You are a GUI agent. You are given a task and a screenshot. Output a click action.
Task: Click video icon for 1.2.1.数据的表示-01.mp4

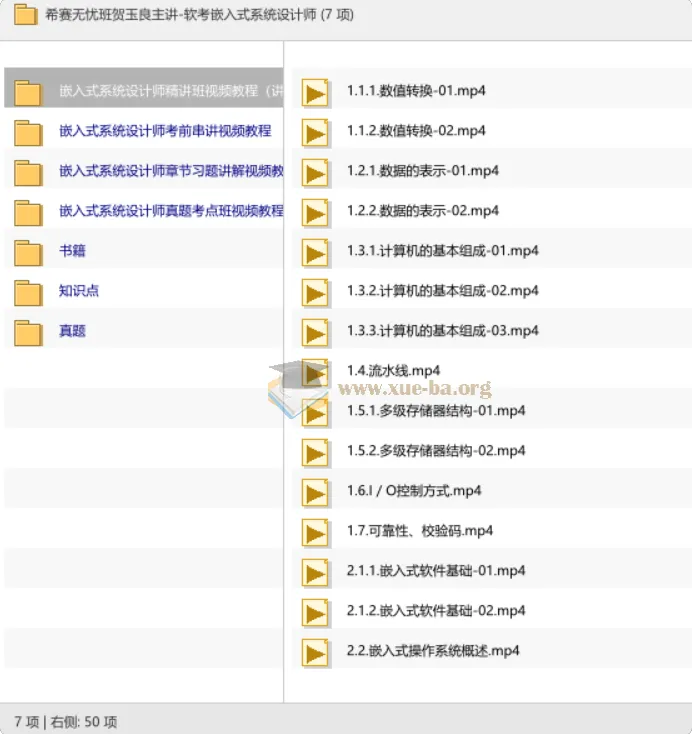(x=315, y=173)
